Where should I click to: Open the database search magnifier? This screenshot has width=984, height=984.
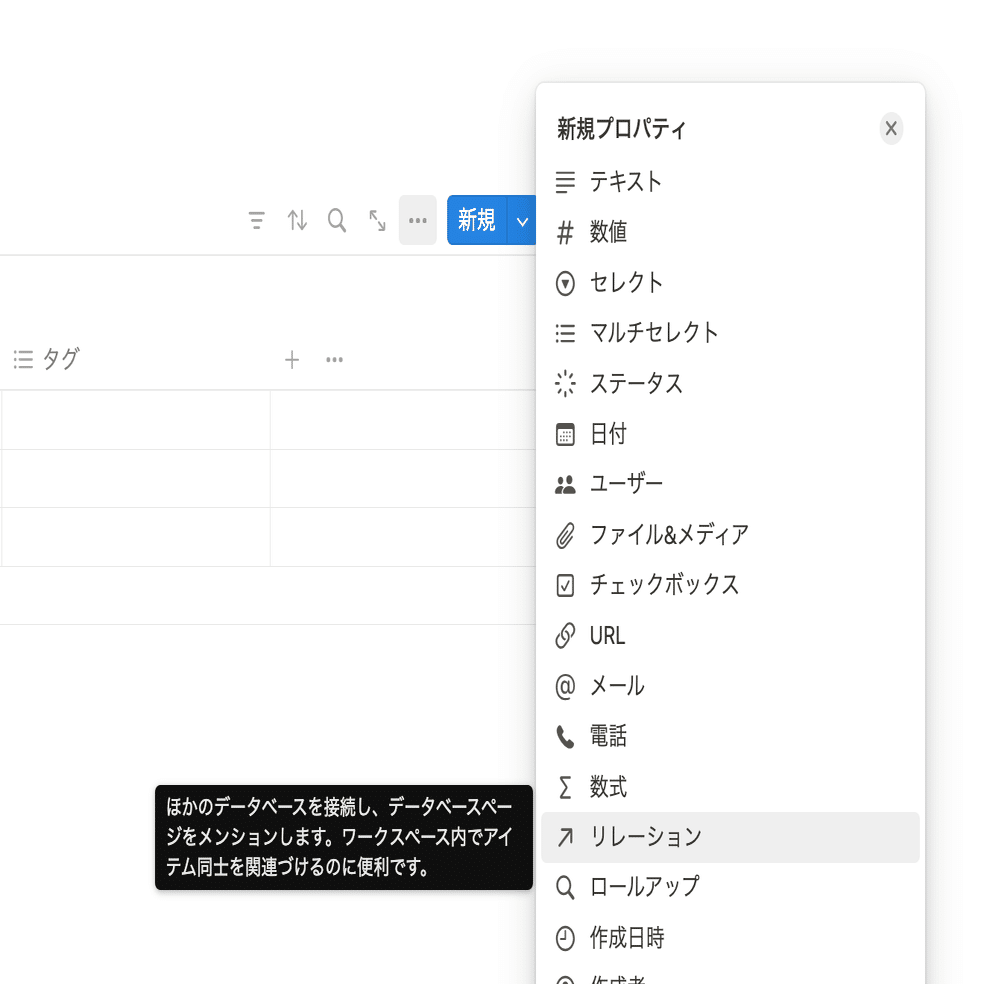pos(337,220)
